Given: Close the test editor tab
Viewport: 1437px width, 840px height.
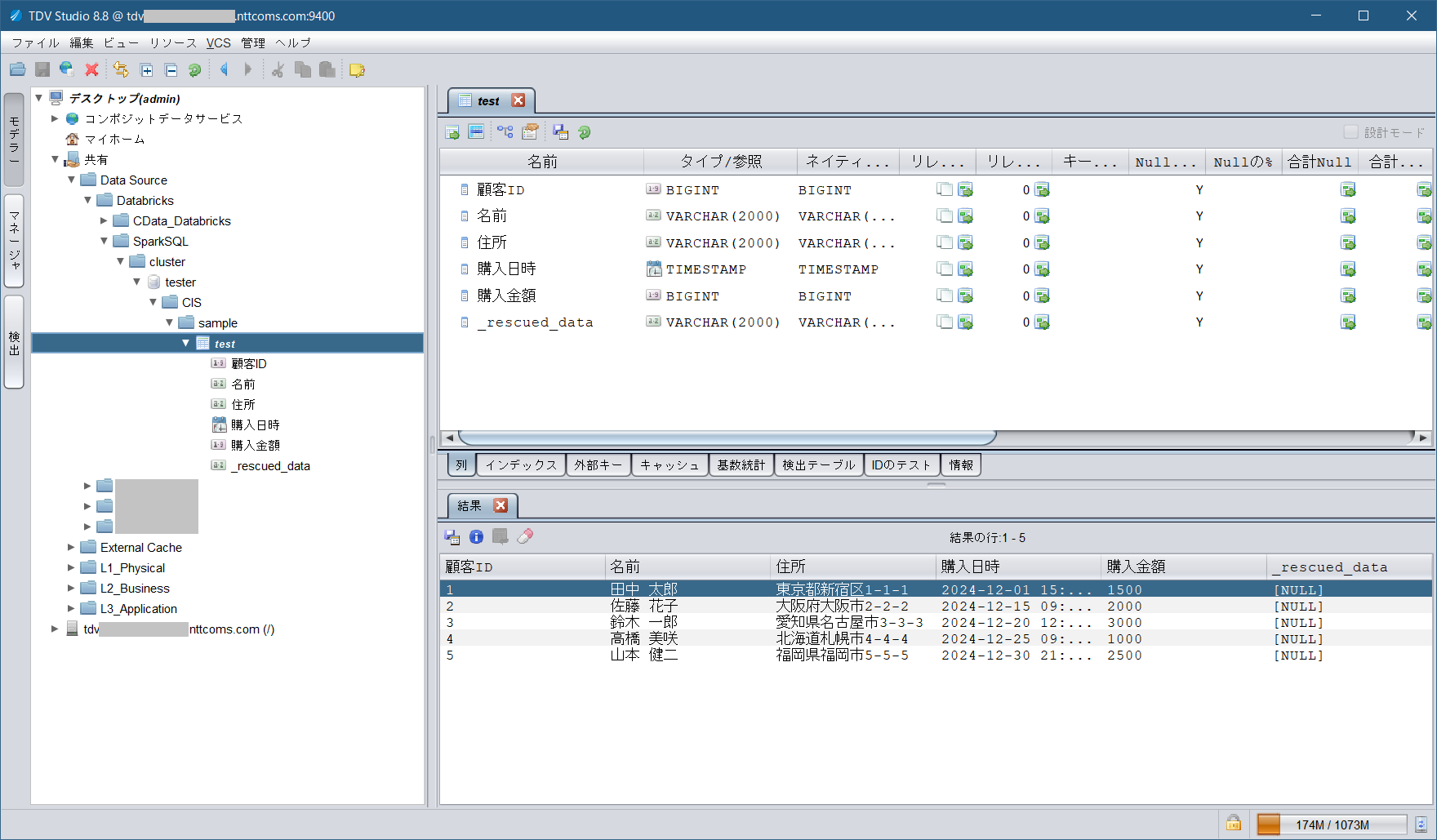Looking at the screenshot, I should point(518,100).
